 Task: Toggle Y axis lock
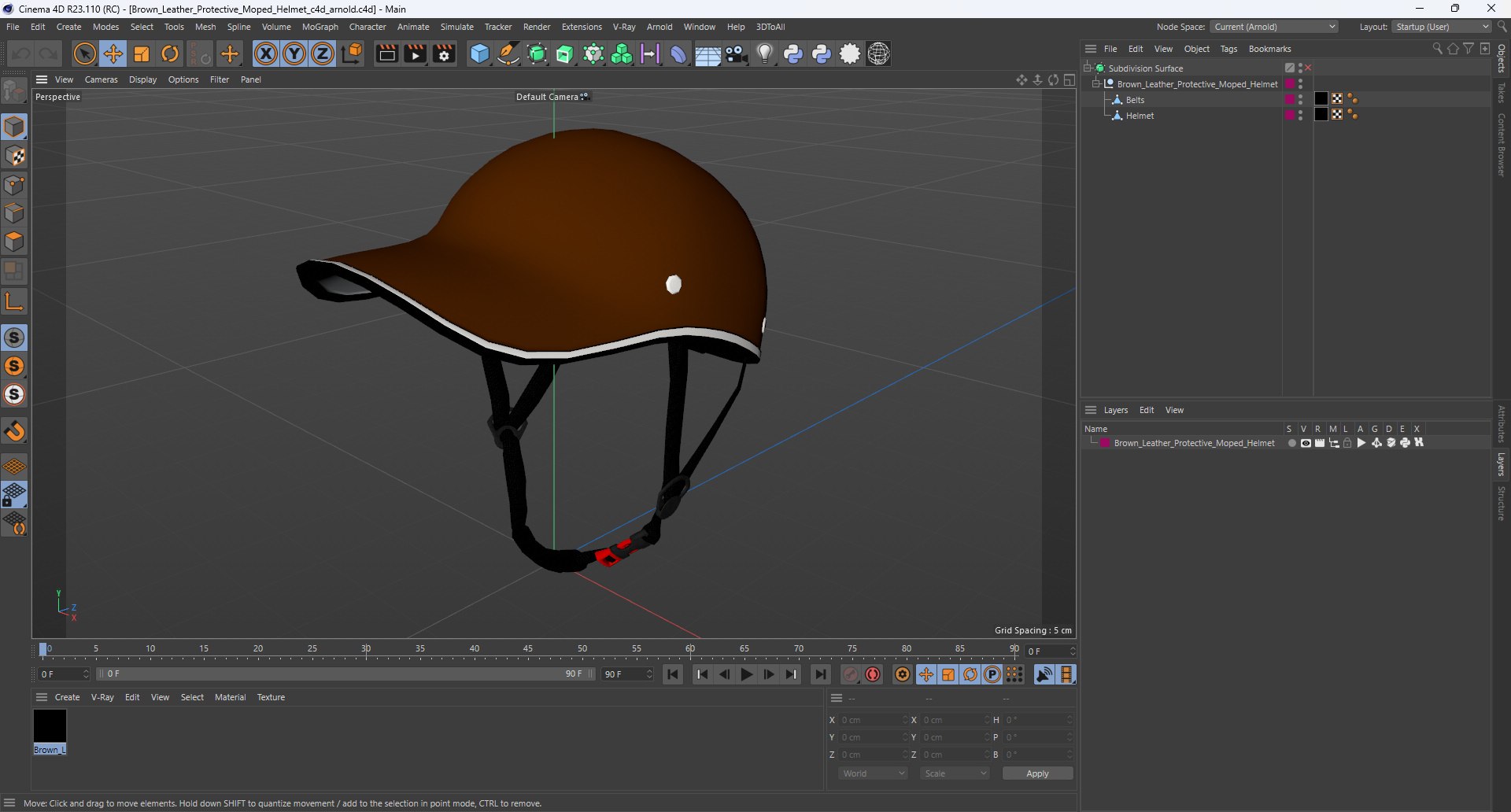[294, 54]
